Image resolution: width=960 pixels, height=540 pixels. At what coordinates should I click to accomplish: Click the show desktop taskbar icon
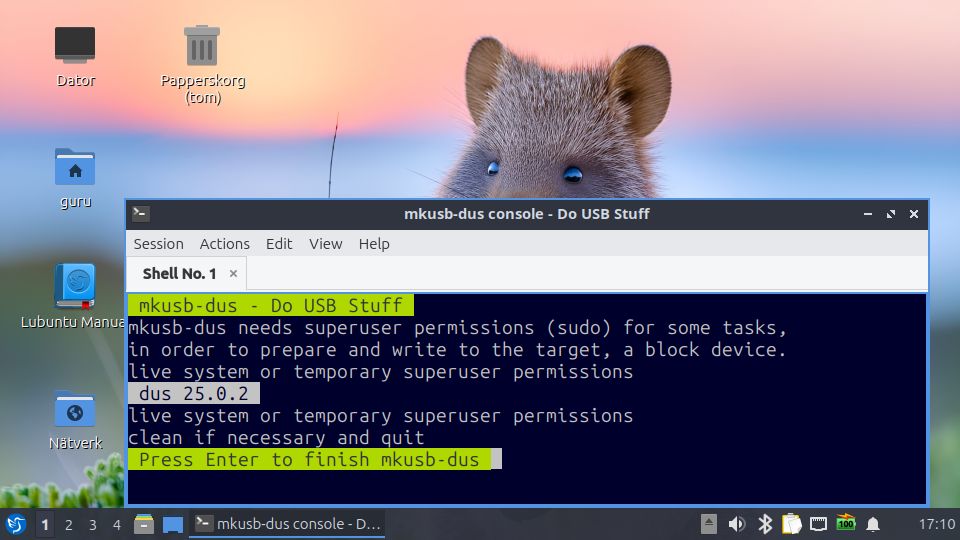pyautogui.click(x=173, y=524)
